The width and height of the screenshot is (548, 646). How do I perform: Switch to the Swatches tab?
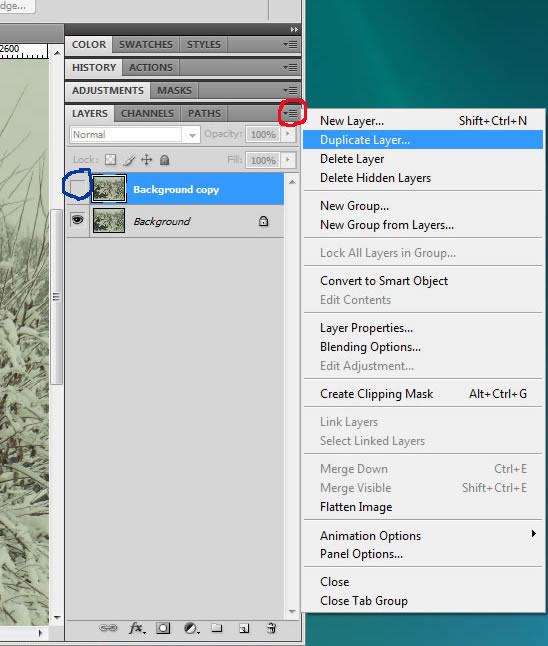[146, 44]
